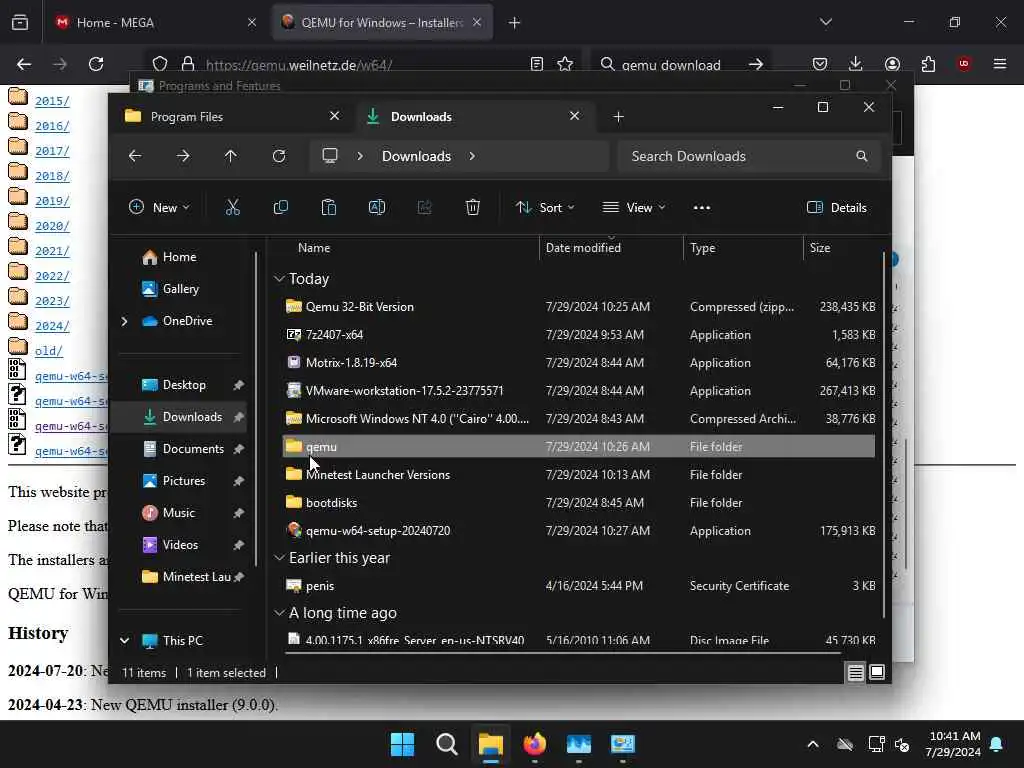Open a new Firefox tab
This screenshot has height=768, width=1024.
(x=515, y=22)
